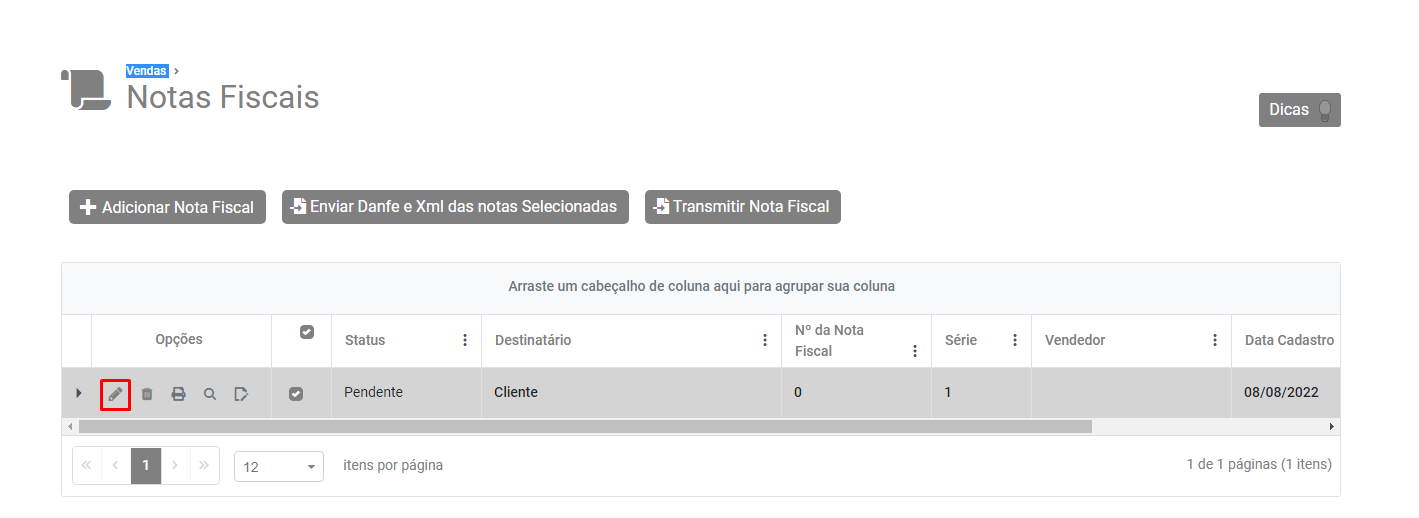Expand the invoice row details arrow
This screenshot has height=518, width=1419.
point(79,393)
